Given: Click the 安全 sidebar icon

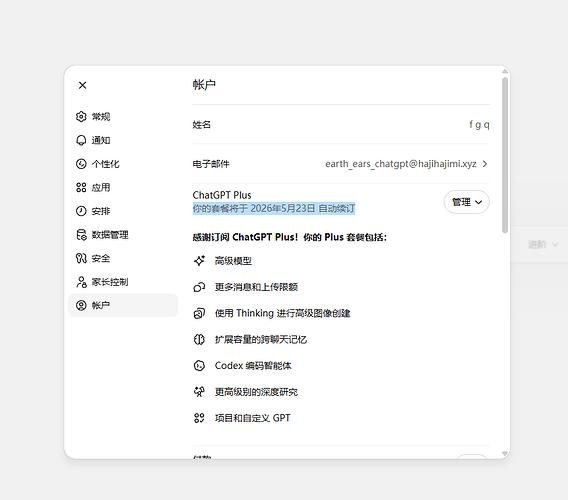Looking at the screenshot, I should [81, 258].
